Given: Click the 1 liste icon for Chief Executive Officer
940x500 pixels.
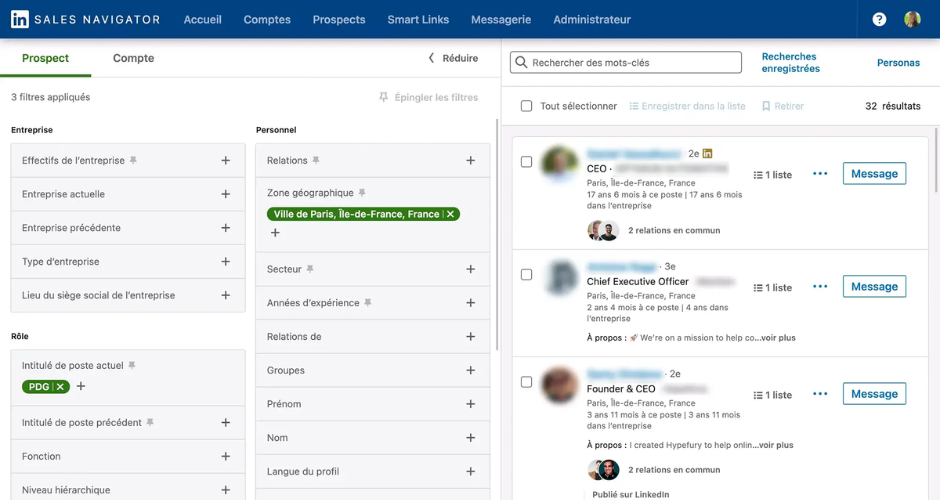Looking at the screenshot, I should tap(772, 288).
